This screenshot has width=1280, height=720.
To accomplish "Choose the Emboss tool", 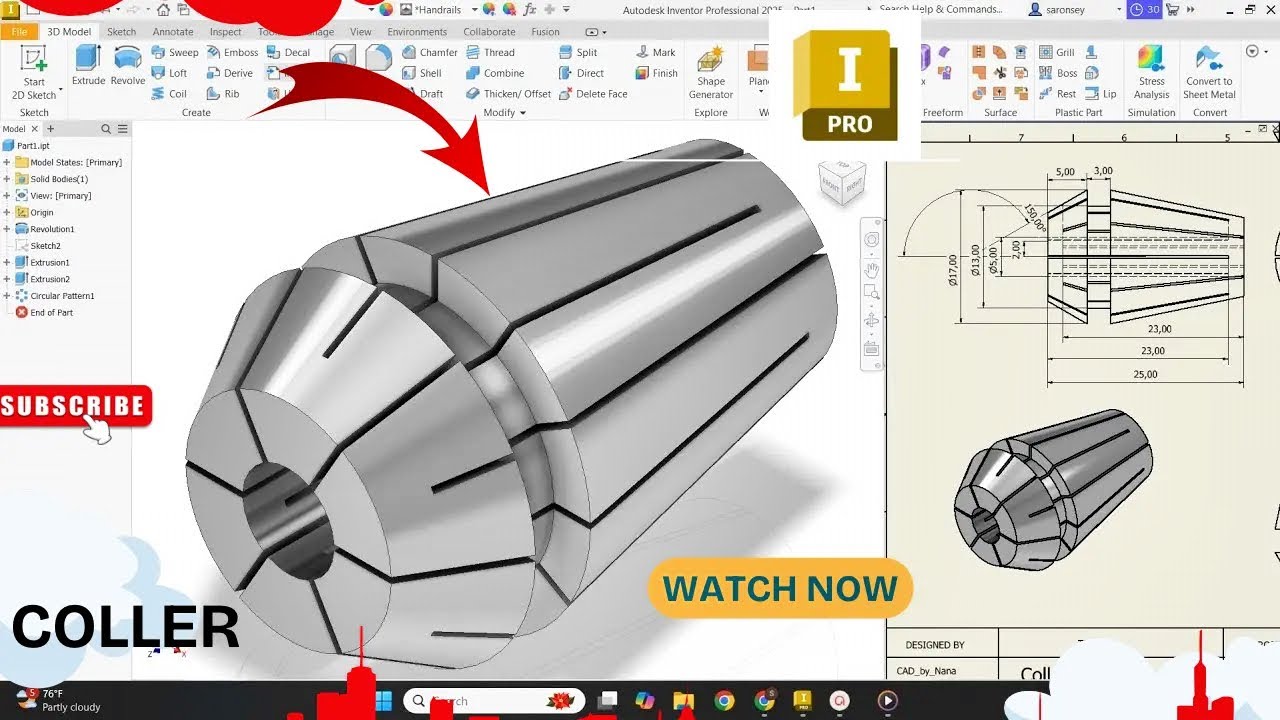I will (232, 52).
